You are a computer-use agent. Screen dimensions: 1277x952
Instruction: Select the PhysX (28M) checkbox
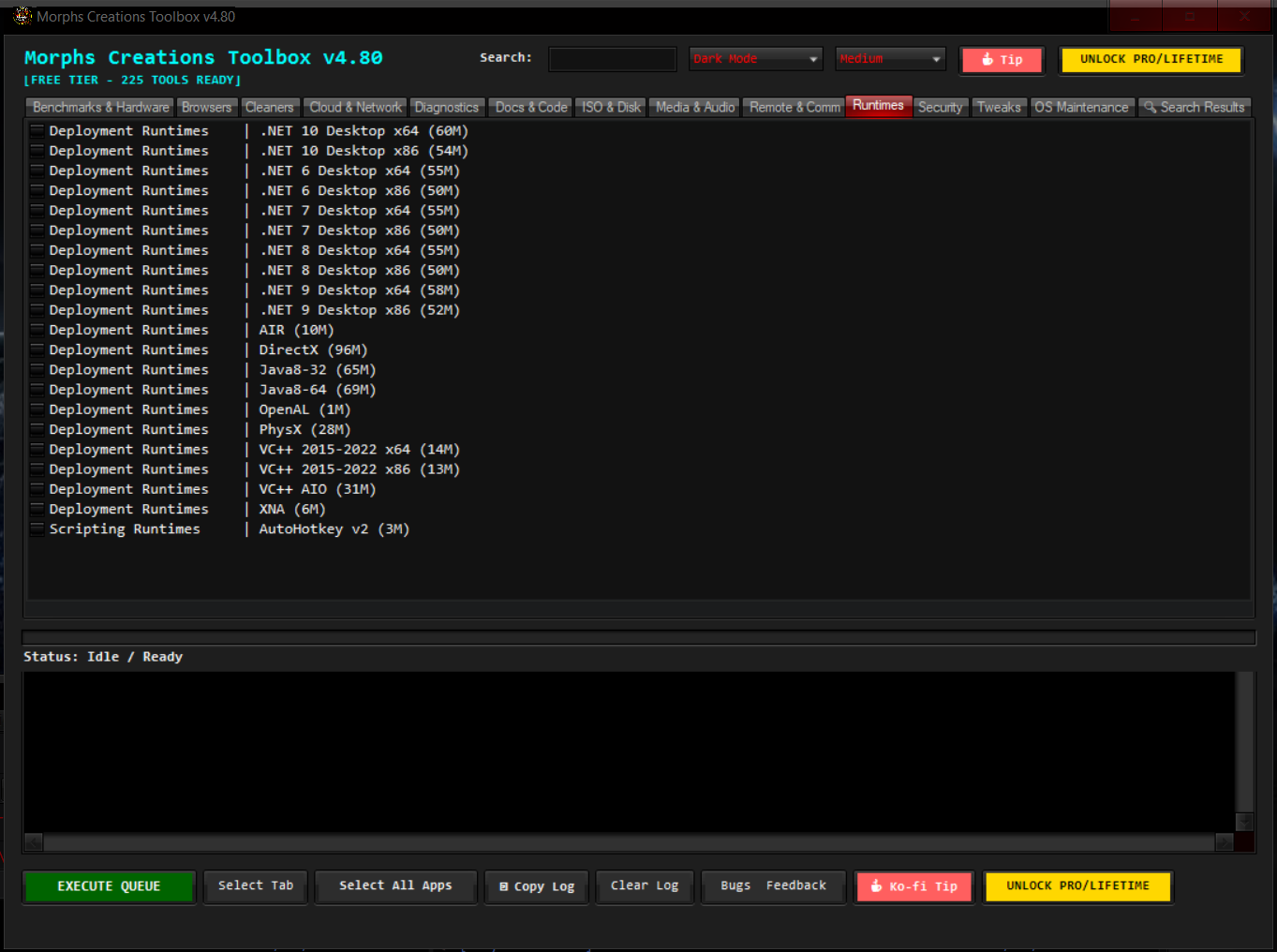pyautogui.click(x=37, y=429)
